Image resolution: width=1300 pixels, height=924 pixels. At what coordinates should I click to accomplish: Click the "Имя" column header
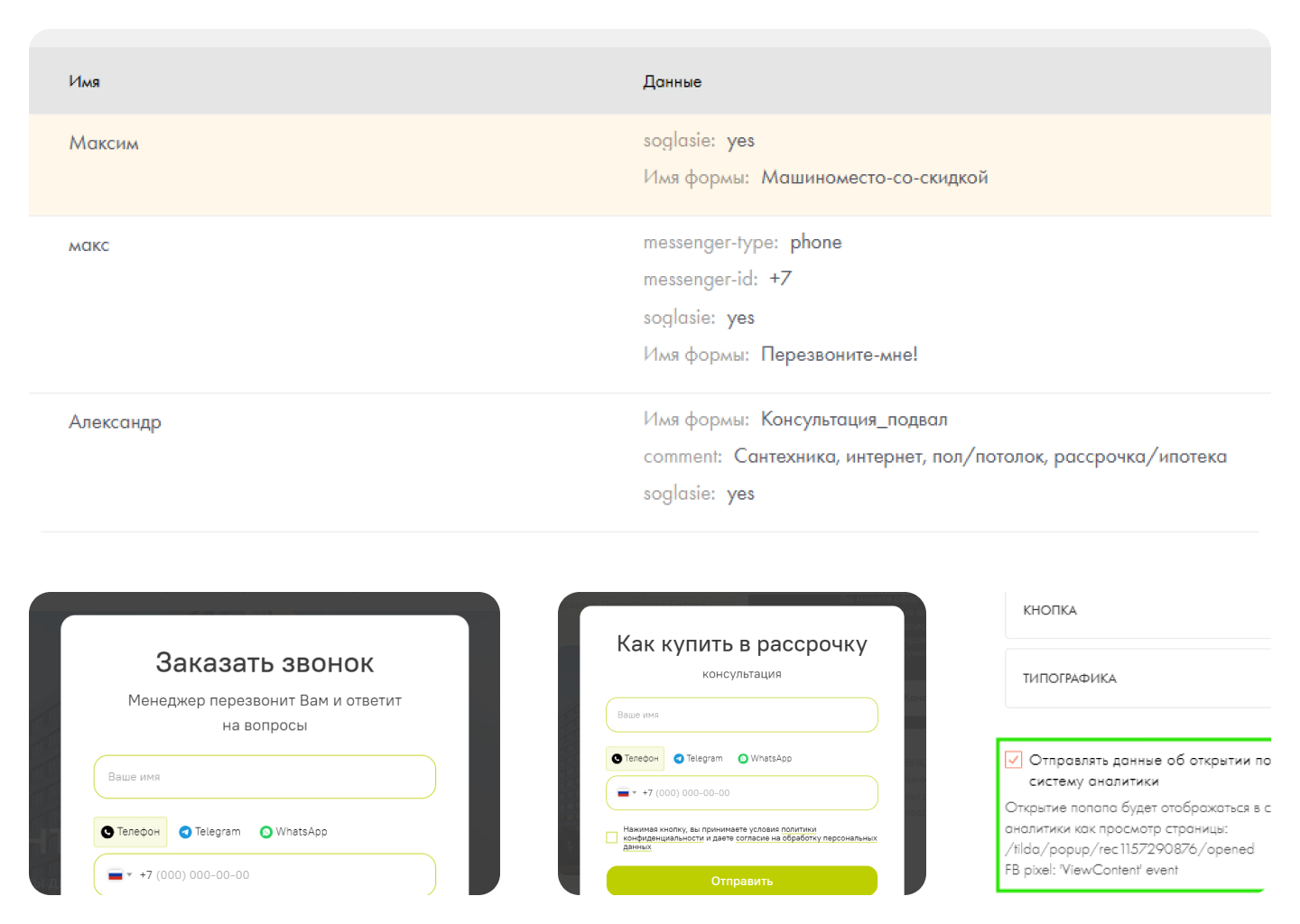84,81
